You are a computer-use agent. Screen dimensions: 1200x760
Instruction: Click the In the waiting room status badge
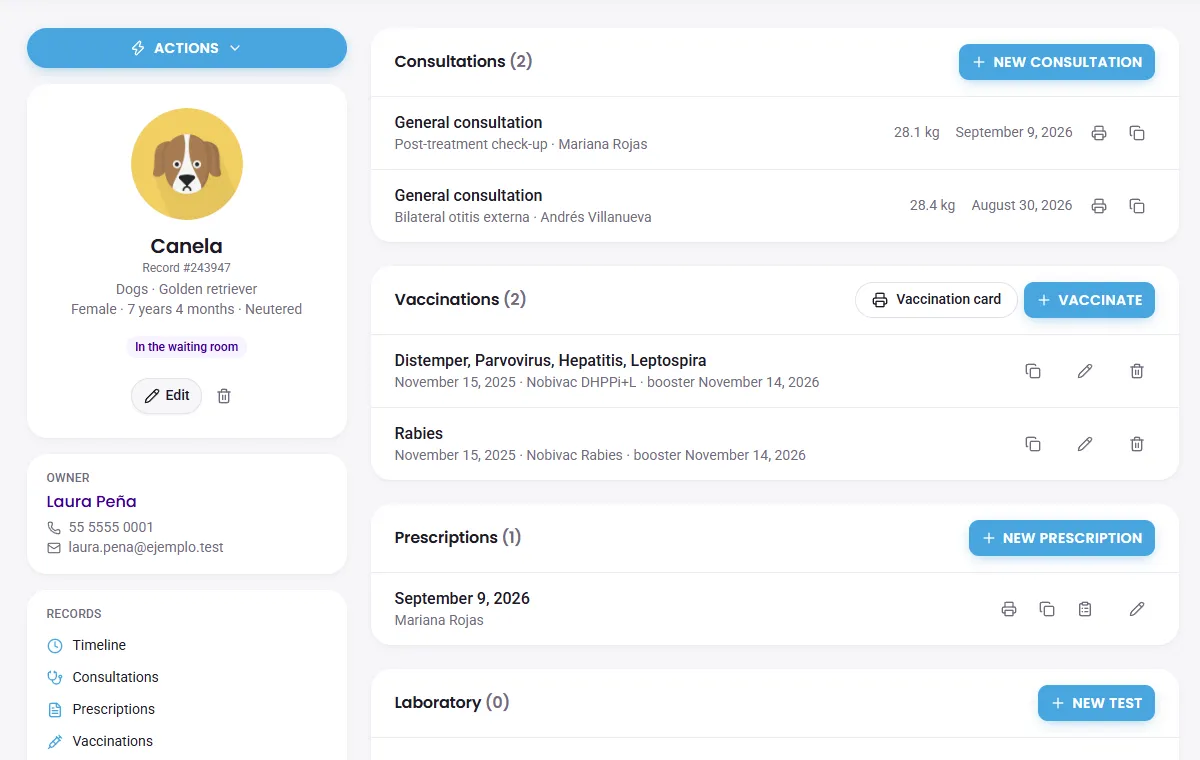point(187,347)
